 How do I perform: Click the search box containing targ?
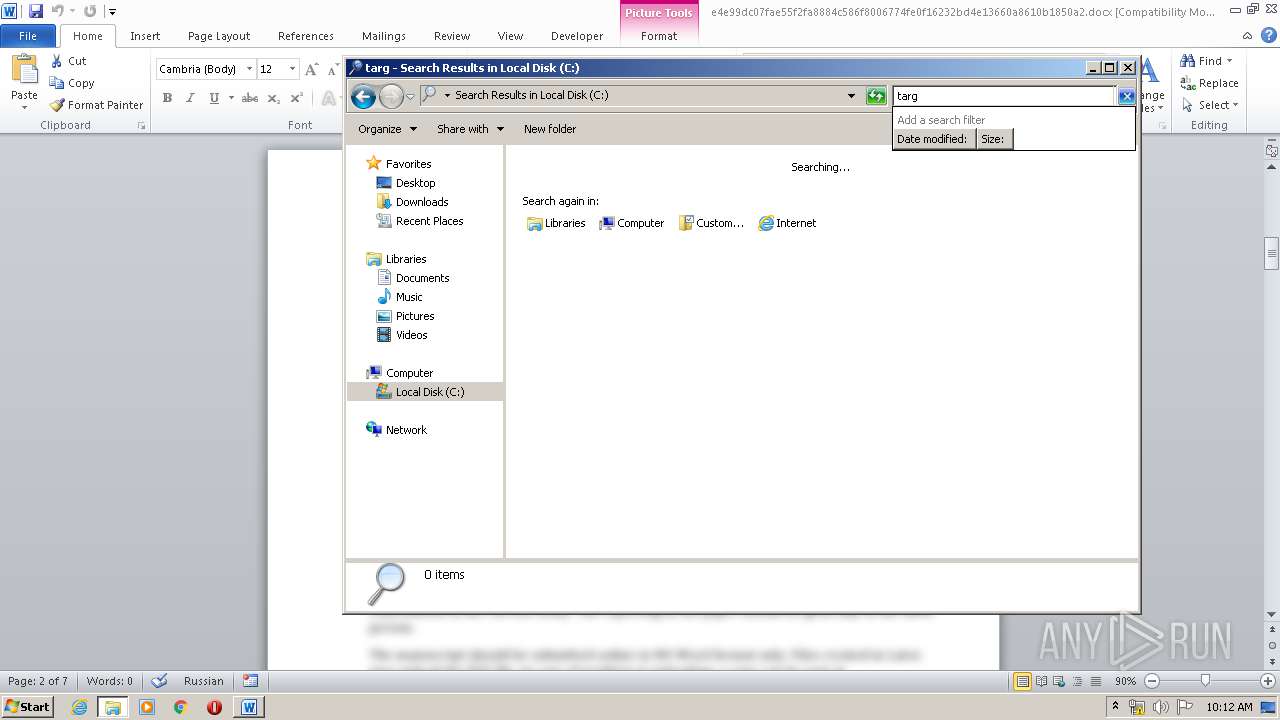[1004, 96]
